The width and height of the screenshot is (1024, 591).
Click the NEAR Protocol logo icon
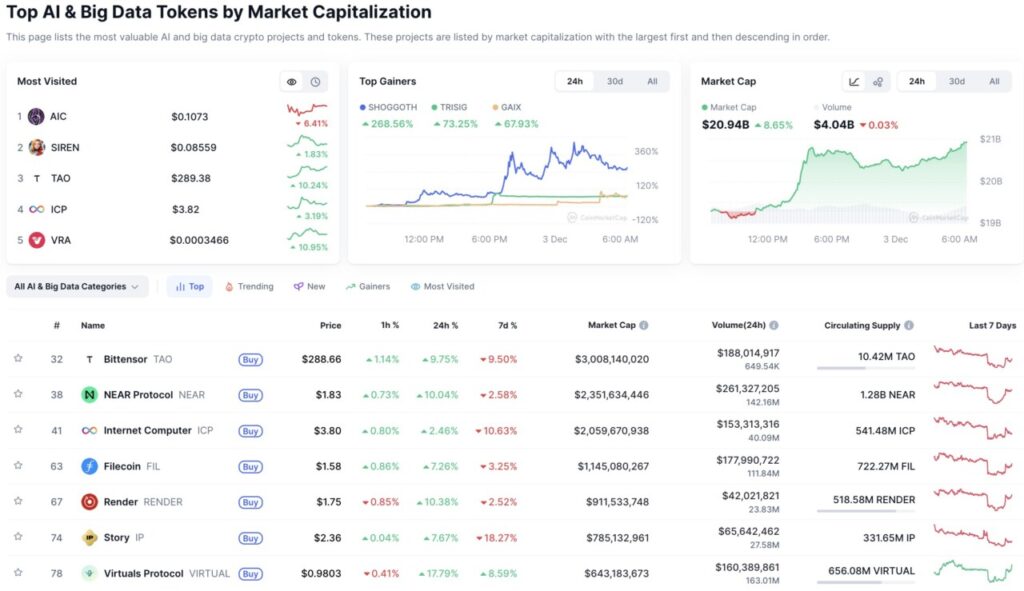(90, 395)
